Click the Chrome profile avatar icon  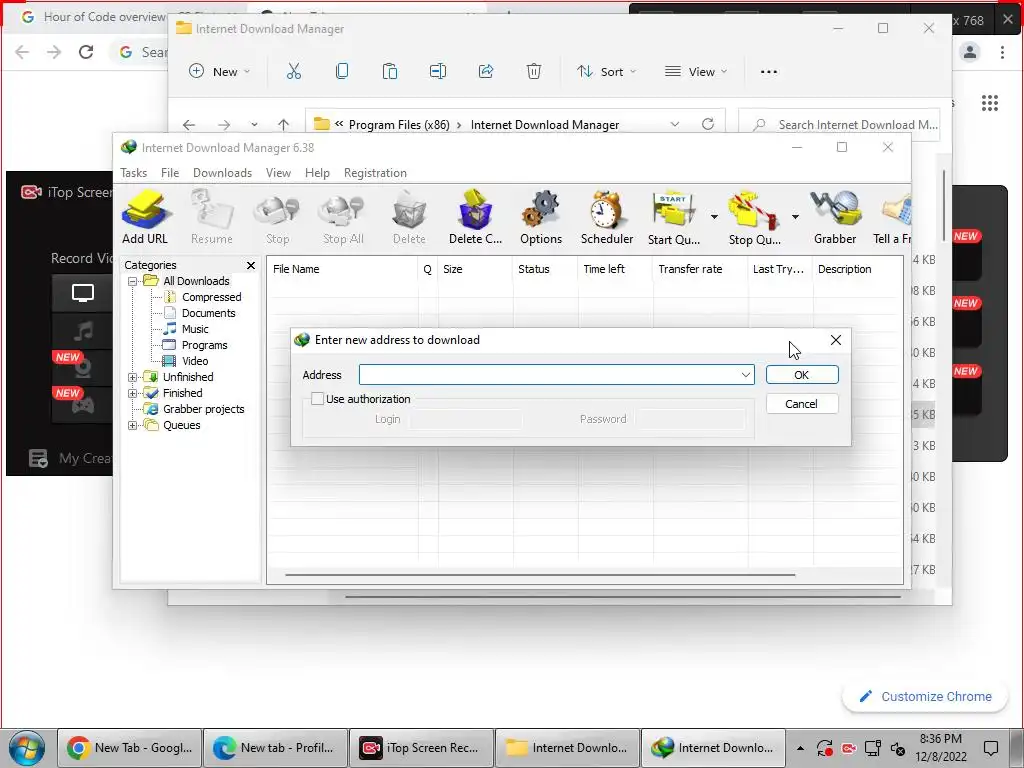click(x=970, y=52)
